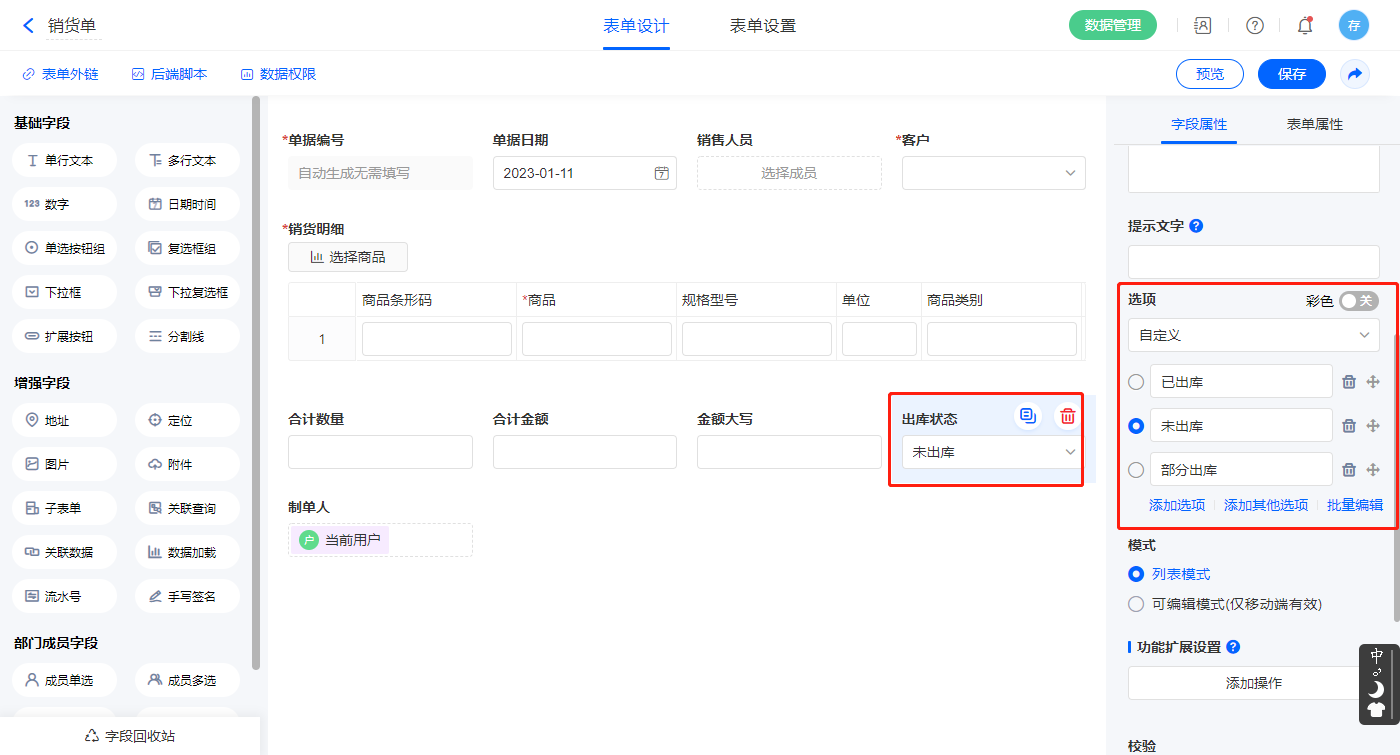Click the 合计金额 input field

584,452
